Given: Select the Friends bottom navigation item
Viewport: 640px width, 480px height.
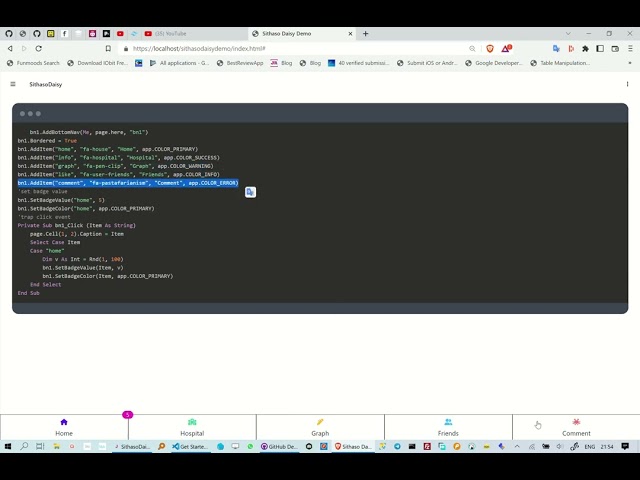Looking at the screenshot, I should tap(448, 427).
